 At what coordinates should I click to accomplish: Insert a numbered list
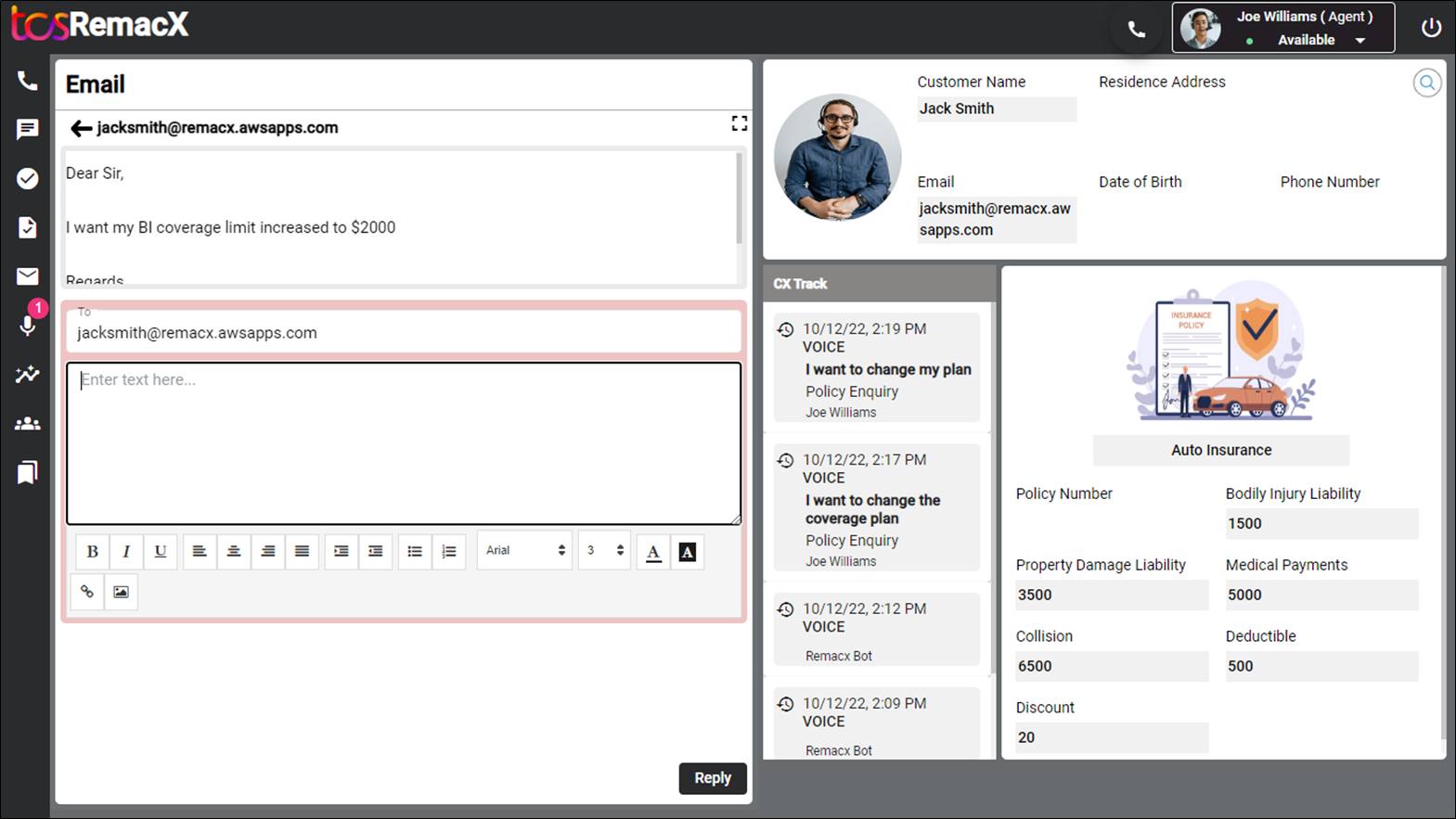click(x=449, y=552)
